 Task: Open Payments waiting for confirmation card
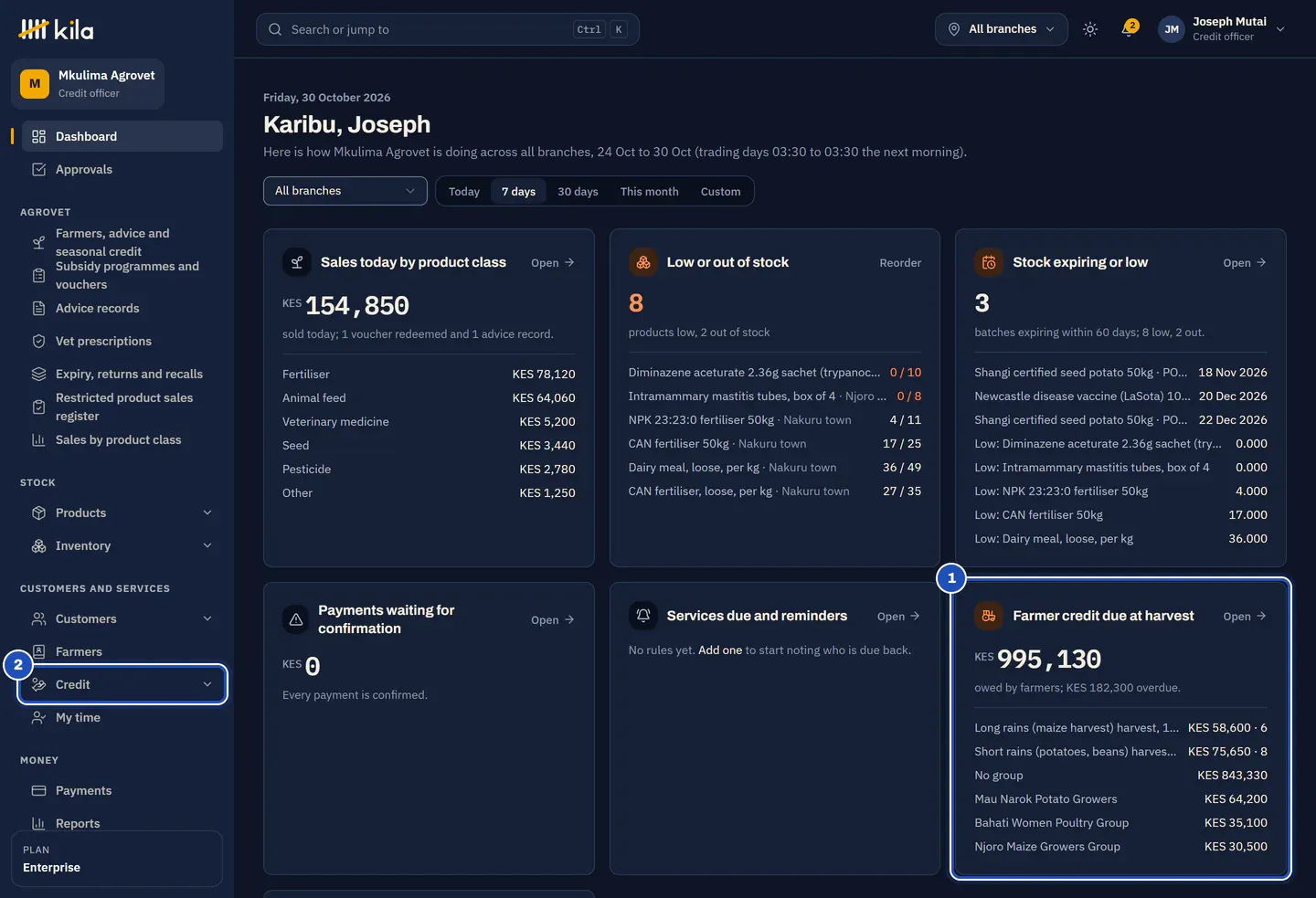click(553, 620)
